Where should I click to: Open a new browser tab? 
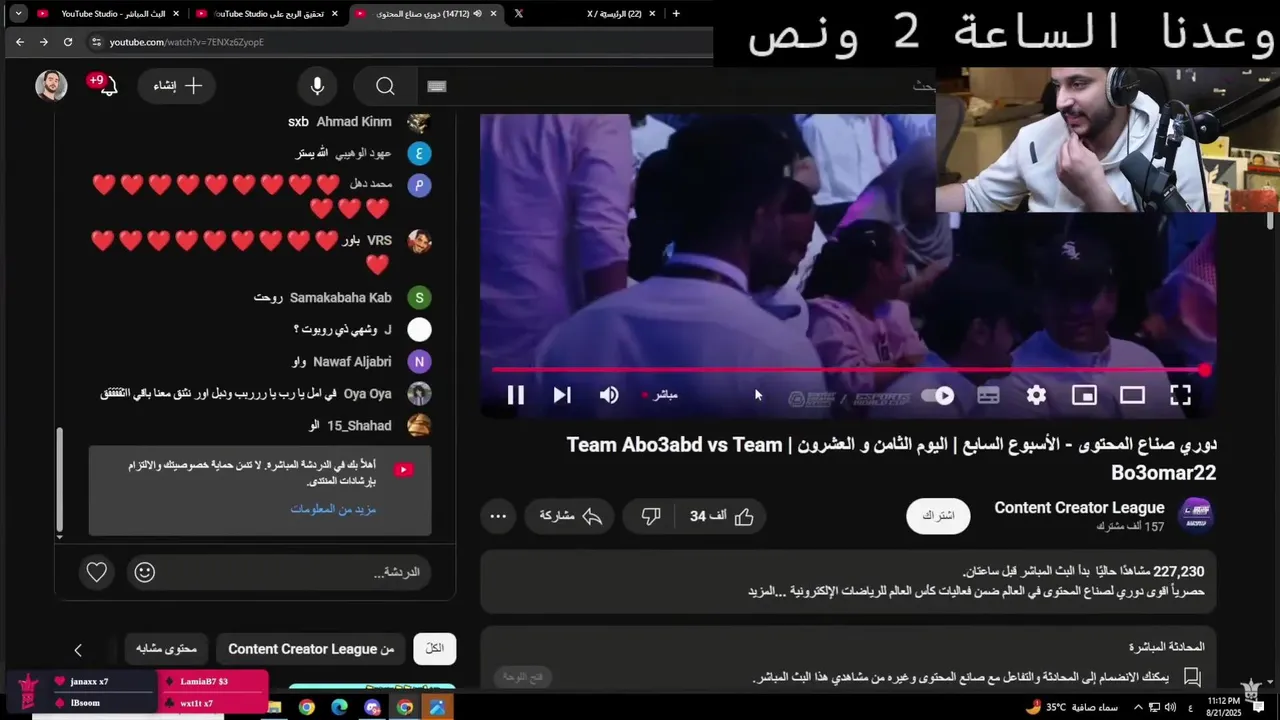(676, 14)
